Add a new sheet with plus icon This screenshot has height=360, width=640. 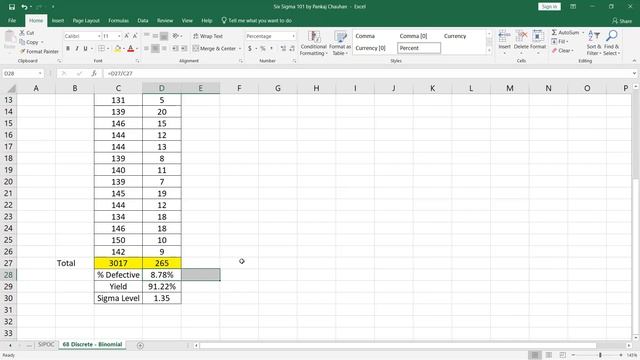(140, 345)
